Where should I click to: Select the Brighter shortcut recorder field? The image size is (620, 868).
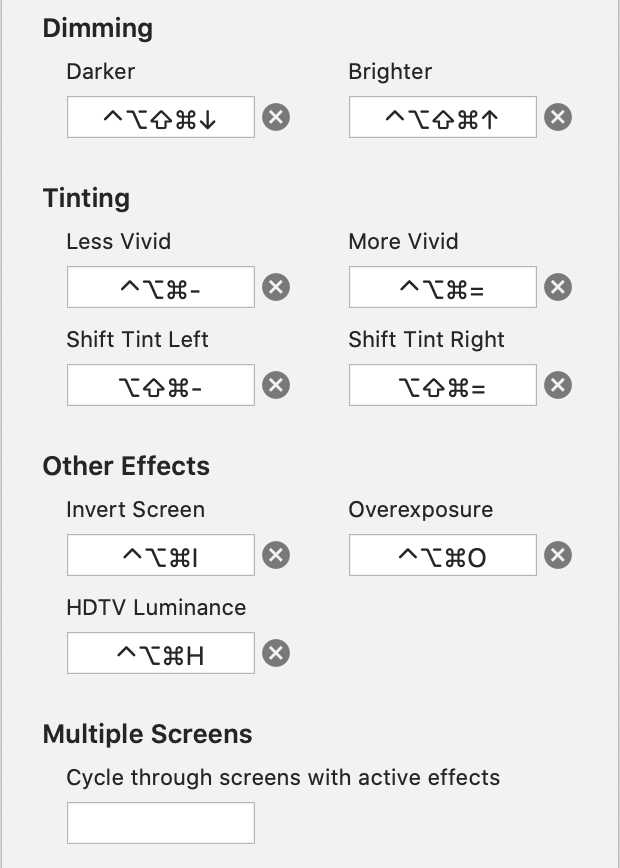point(442,118)
